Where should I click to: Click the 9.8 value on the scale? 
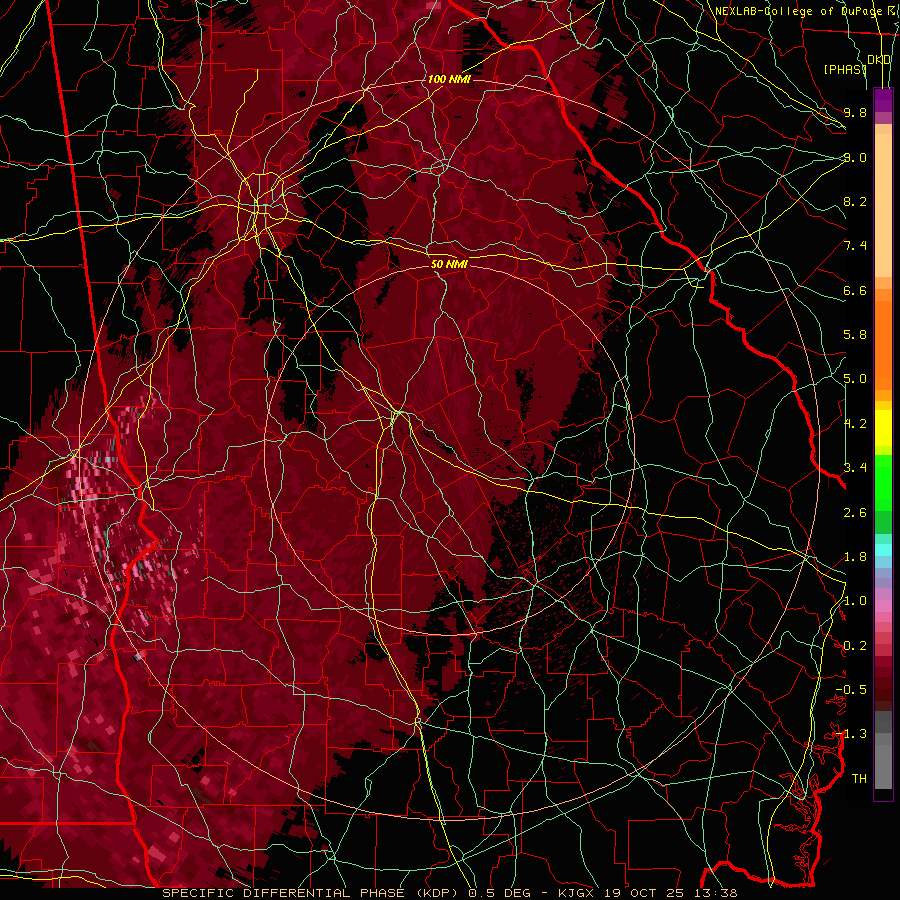[x=855, y=112]
